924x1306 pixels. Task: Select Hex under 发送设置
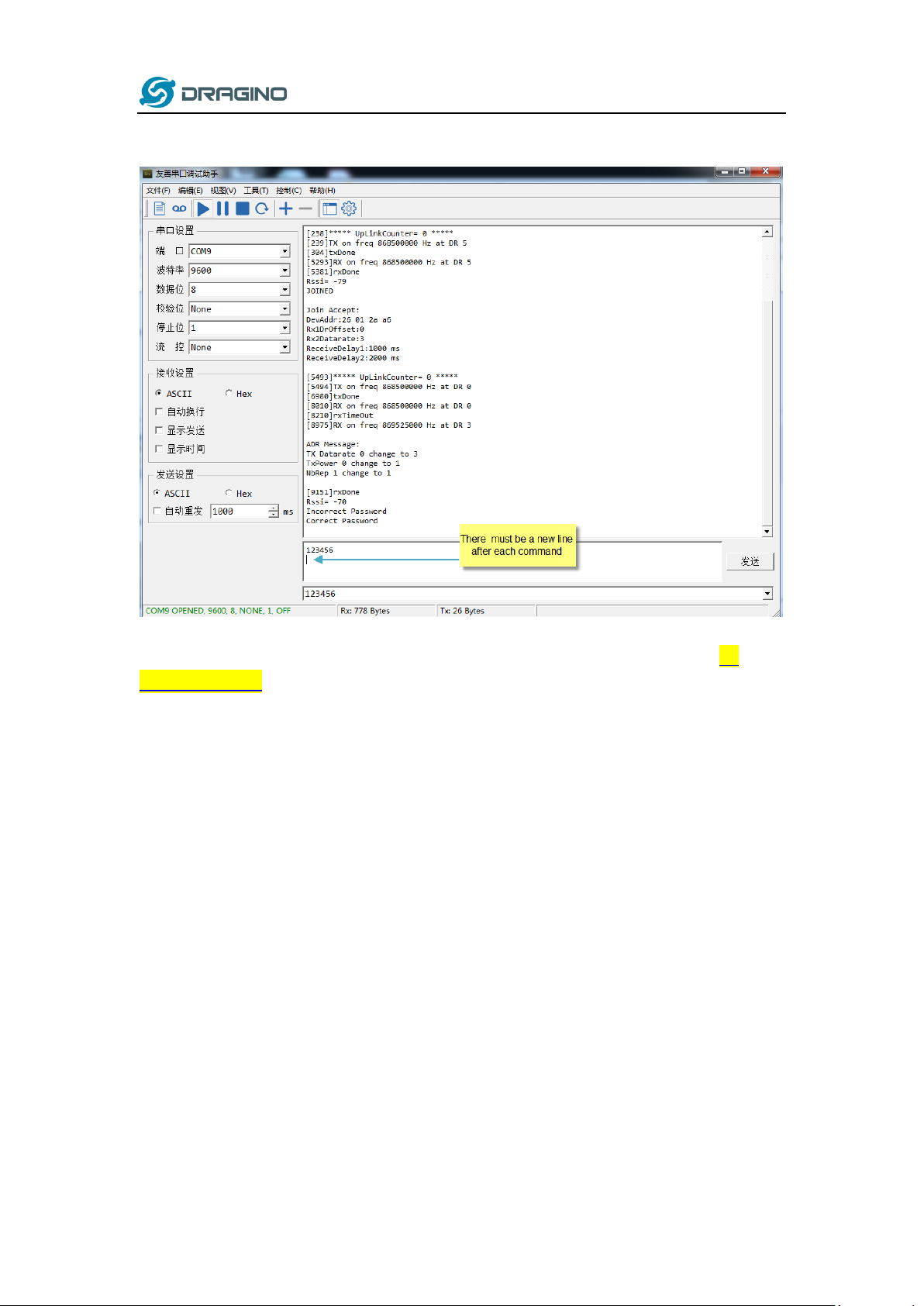coord(239,493)
